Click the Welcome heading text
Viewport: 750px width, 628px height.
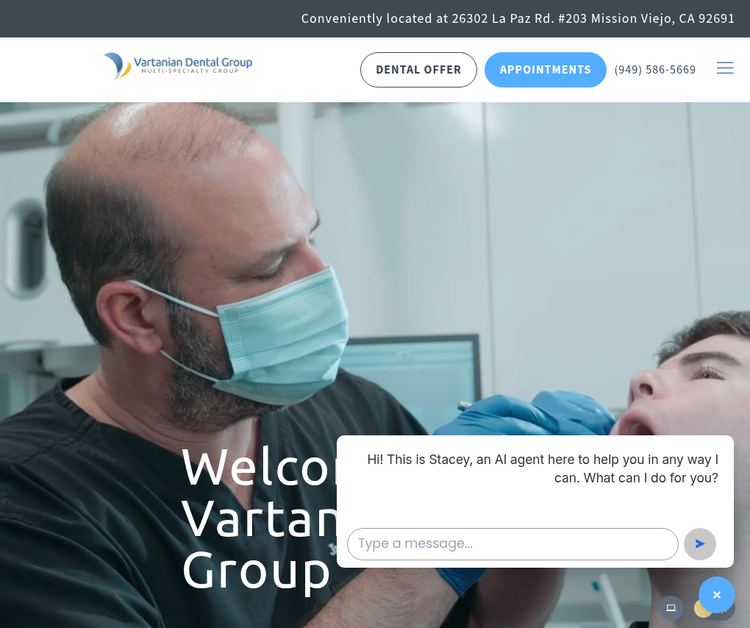click(259, 467)
